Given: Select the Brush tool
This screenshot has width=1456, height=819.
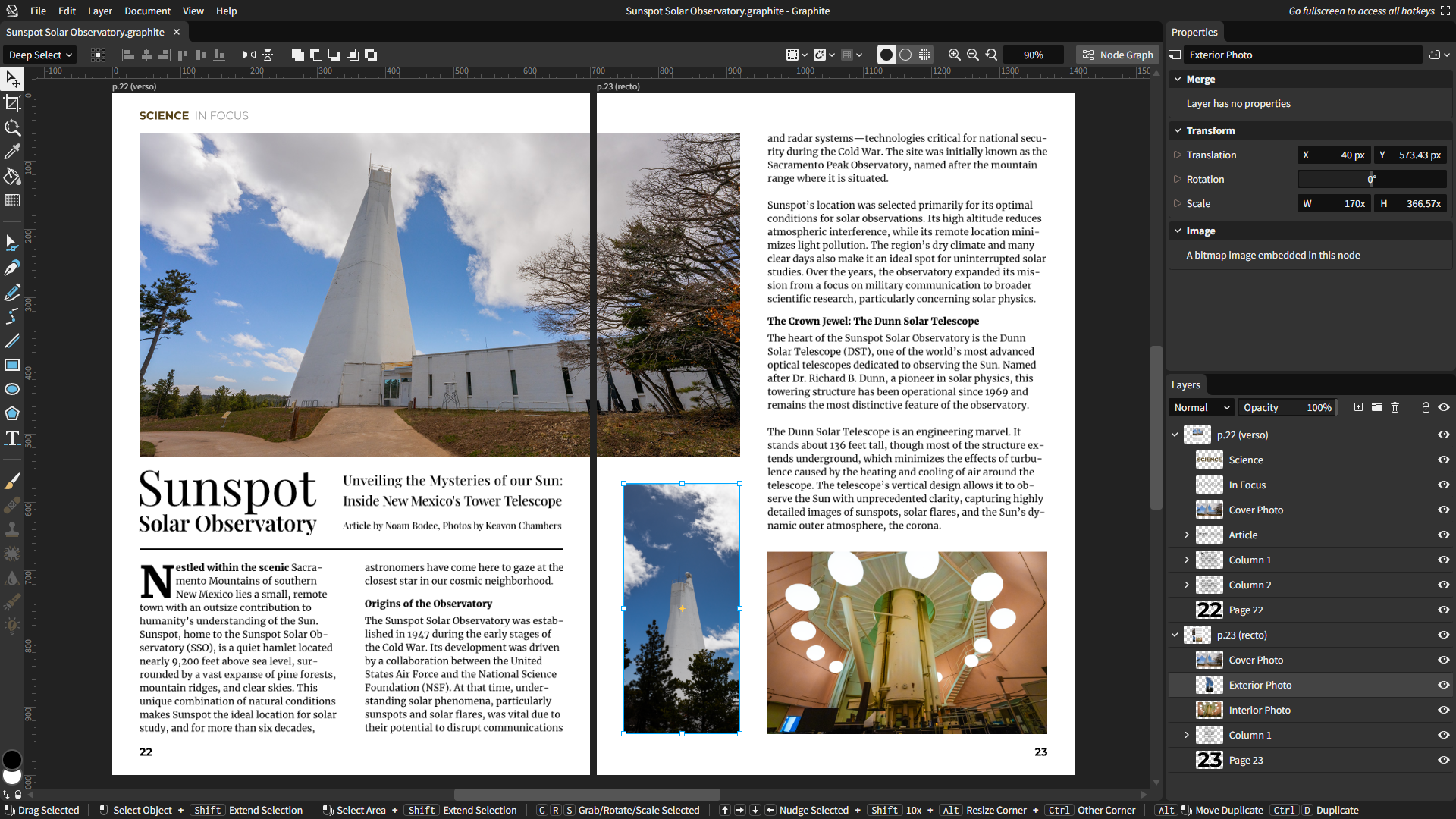Looking at the screenshot, I should tap(12, 482).
